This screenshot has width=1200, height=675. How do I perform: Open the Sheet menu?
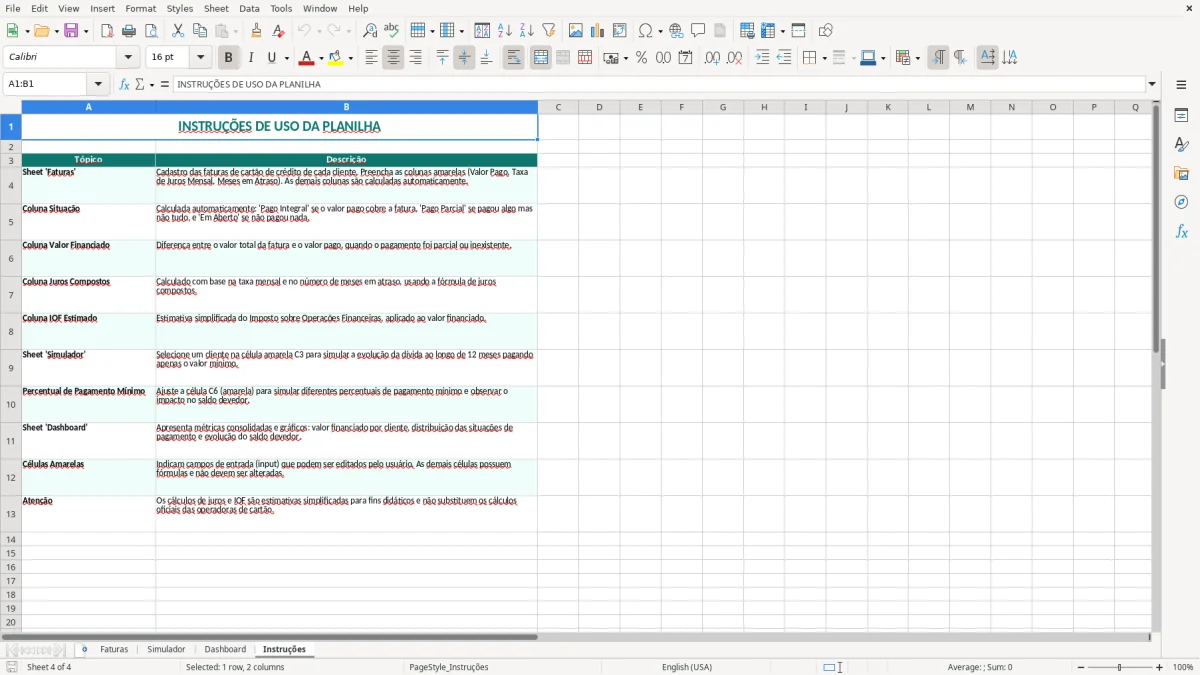[216, 8]
